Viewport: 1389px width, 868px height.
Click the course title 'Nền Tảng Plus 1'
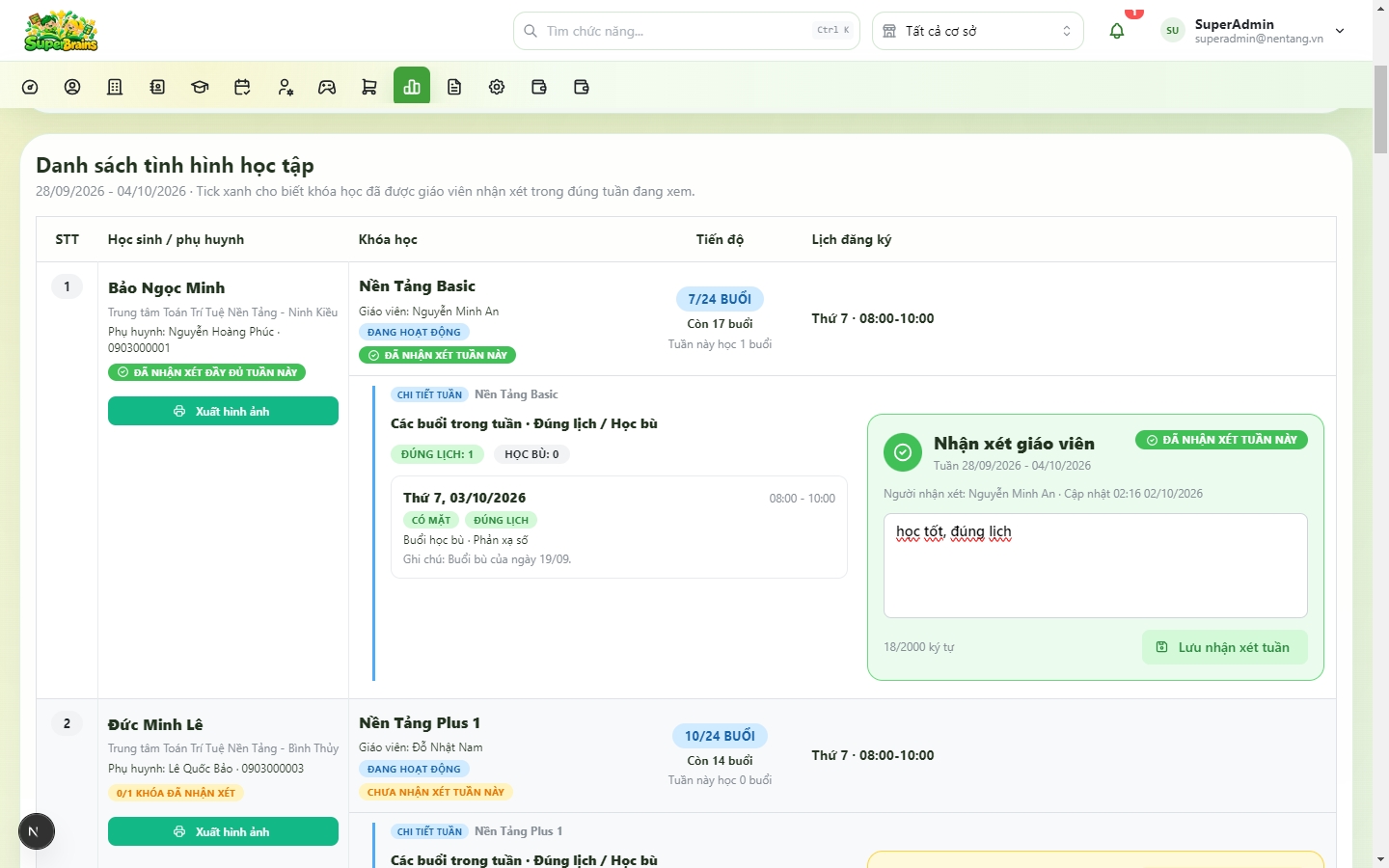[420, 722]
